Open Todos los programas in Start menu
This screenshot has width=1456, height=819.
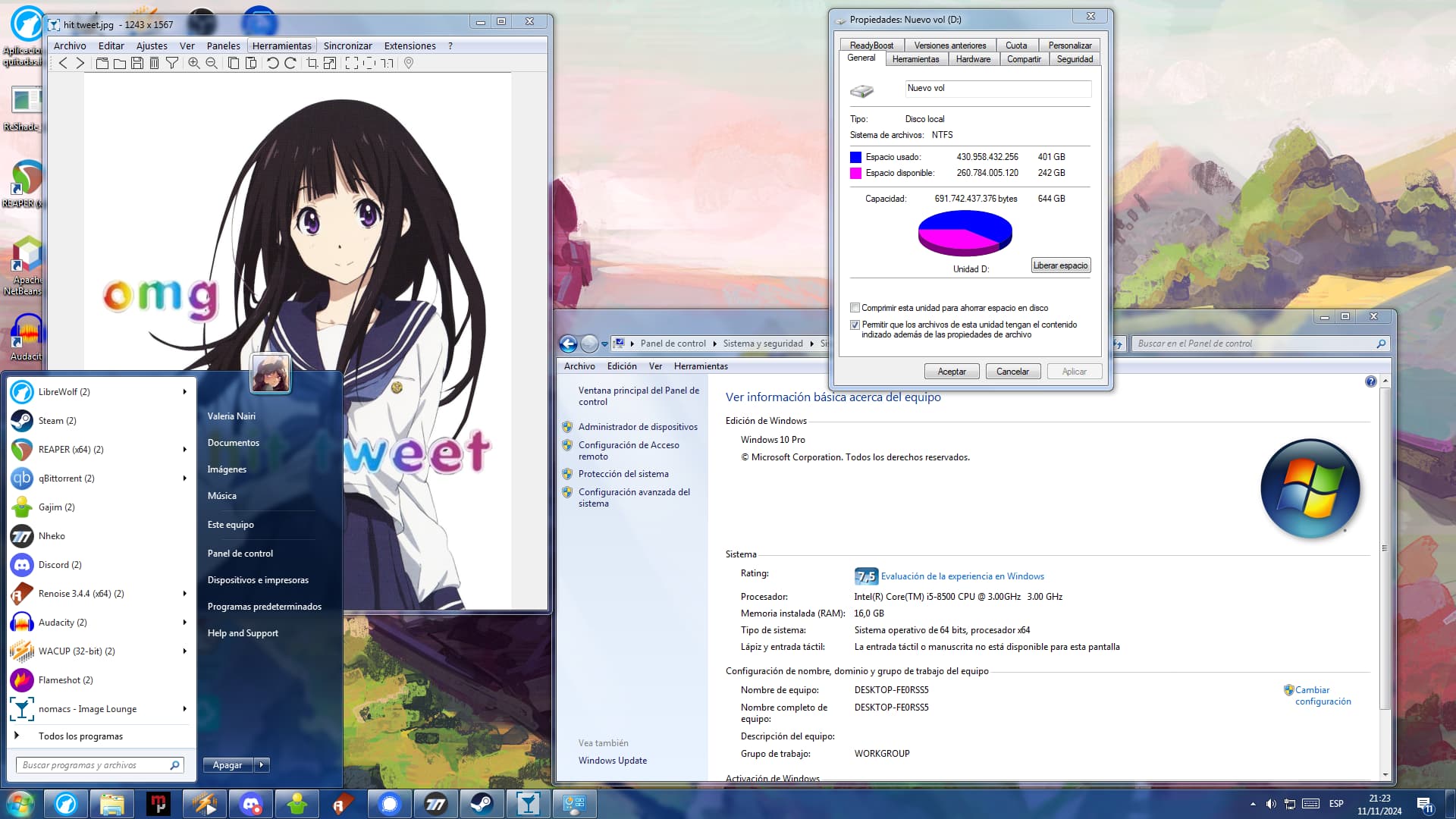(x=80, y=736)
